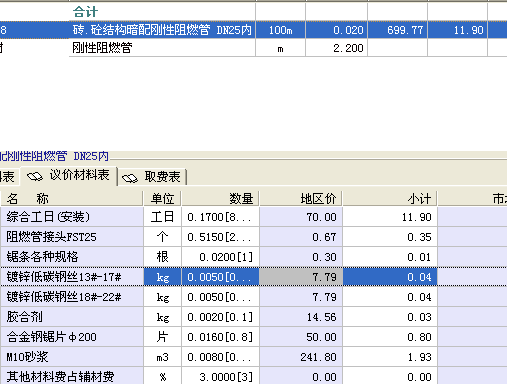The image size is (507, 384).
Task: Click the 1.93 subtotal of M10砂浆
Action: (390, 357)
